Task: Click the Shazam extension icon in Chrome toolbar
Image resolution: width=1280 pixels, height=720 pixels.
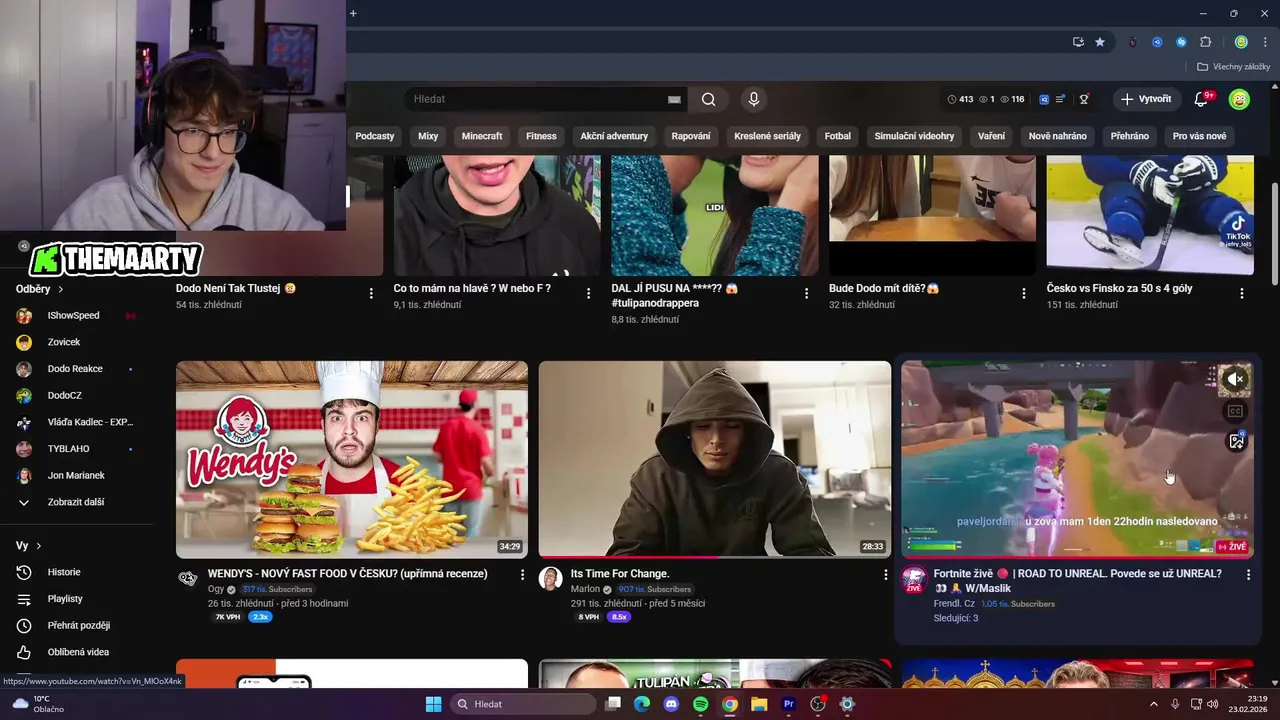Action: tap(1181, 42)
